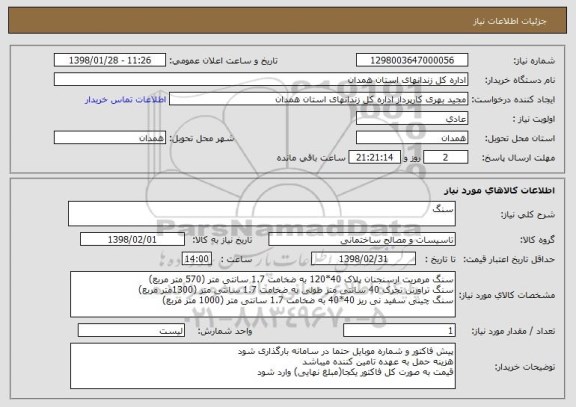Click the نام دستگاه خریدار label

click(520, 80)
